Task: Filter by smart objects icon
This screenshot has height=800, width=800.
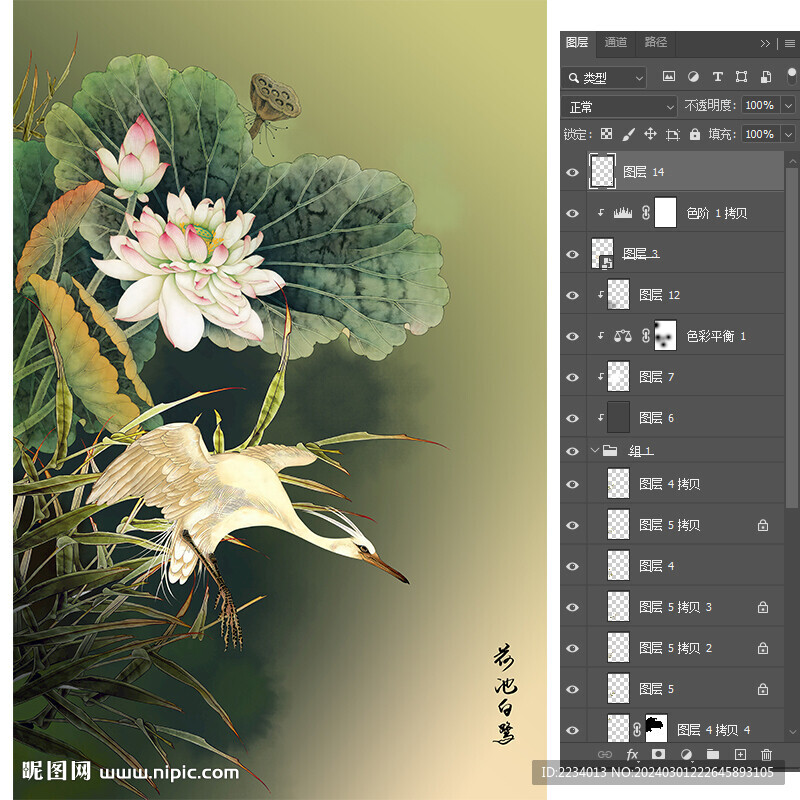Action: 766,77
